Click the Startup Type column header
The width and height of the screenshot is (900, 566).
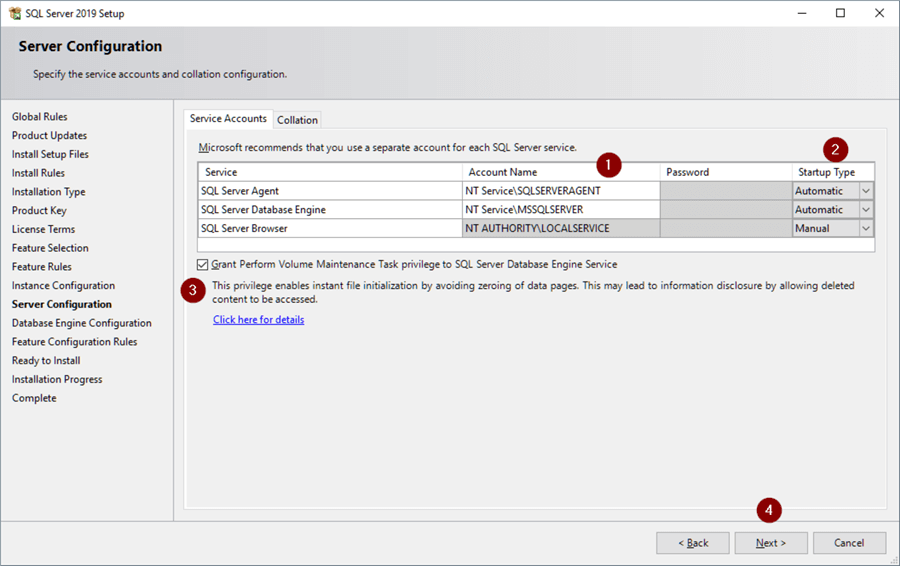[x=833, y=172]
